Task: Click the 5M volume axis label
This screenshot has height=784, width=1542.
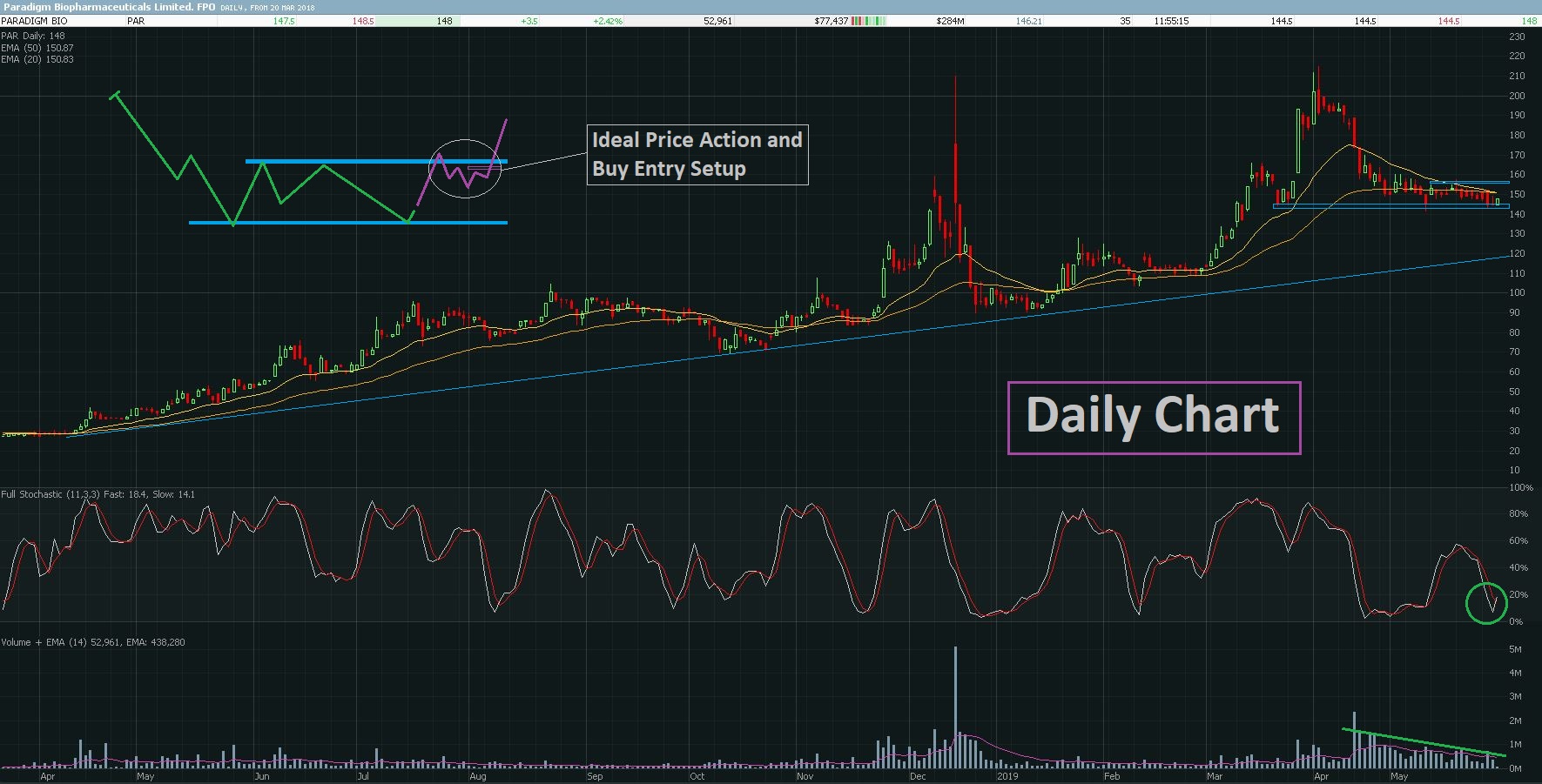Action: tap(1515, 650)
